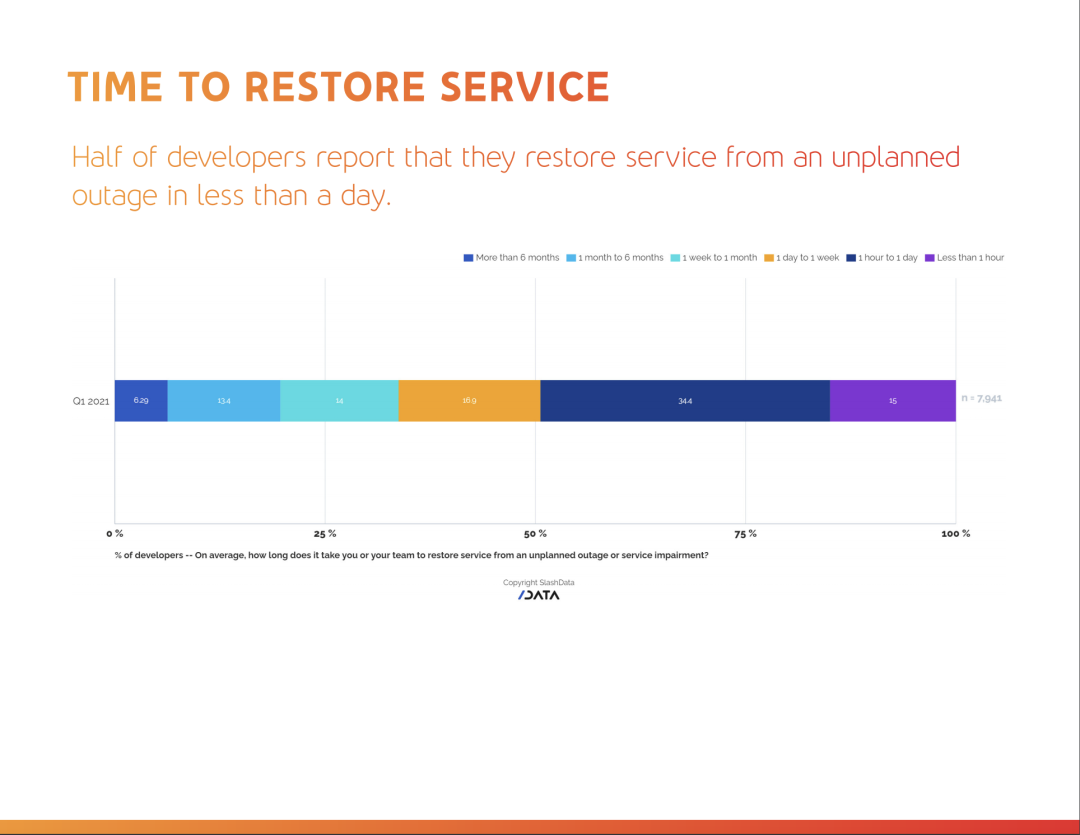
Task: Click the 'n = 7,941' sample size label
Action: coord(981,398)
